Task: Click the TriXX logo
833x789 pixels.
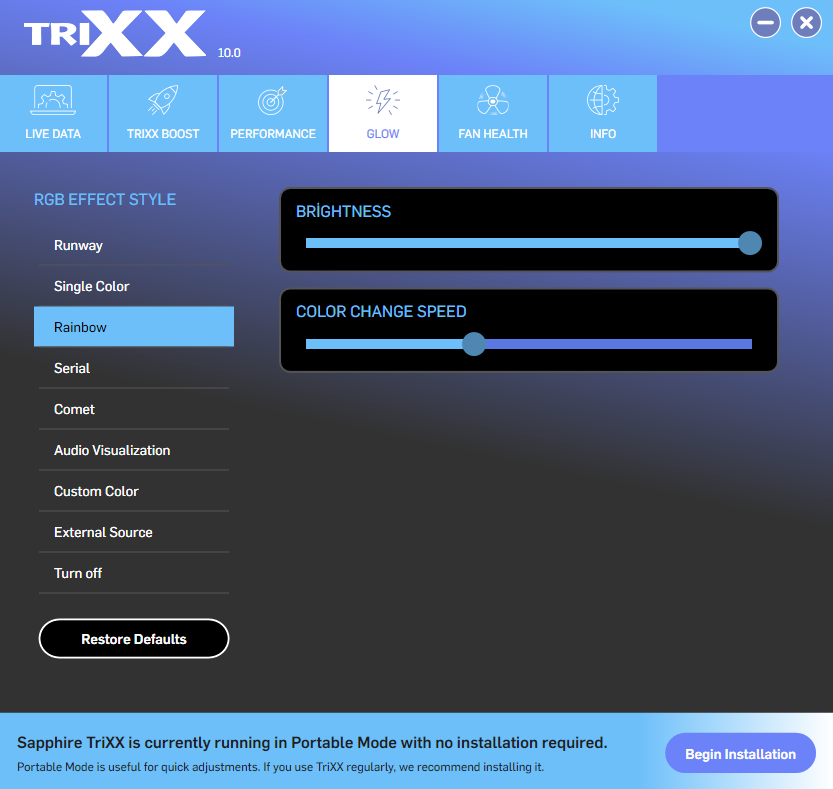Action: point(115,33)
